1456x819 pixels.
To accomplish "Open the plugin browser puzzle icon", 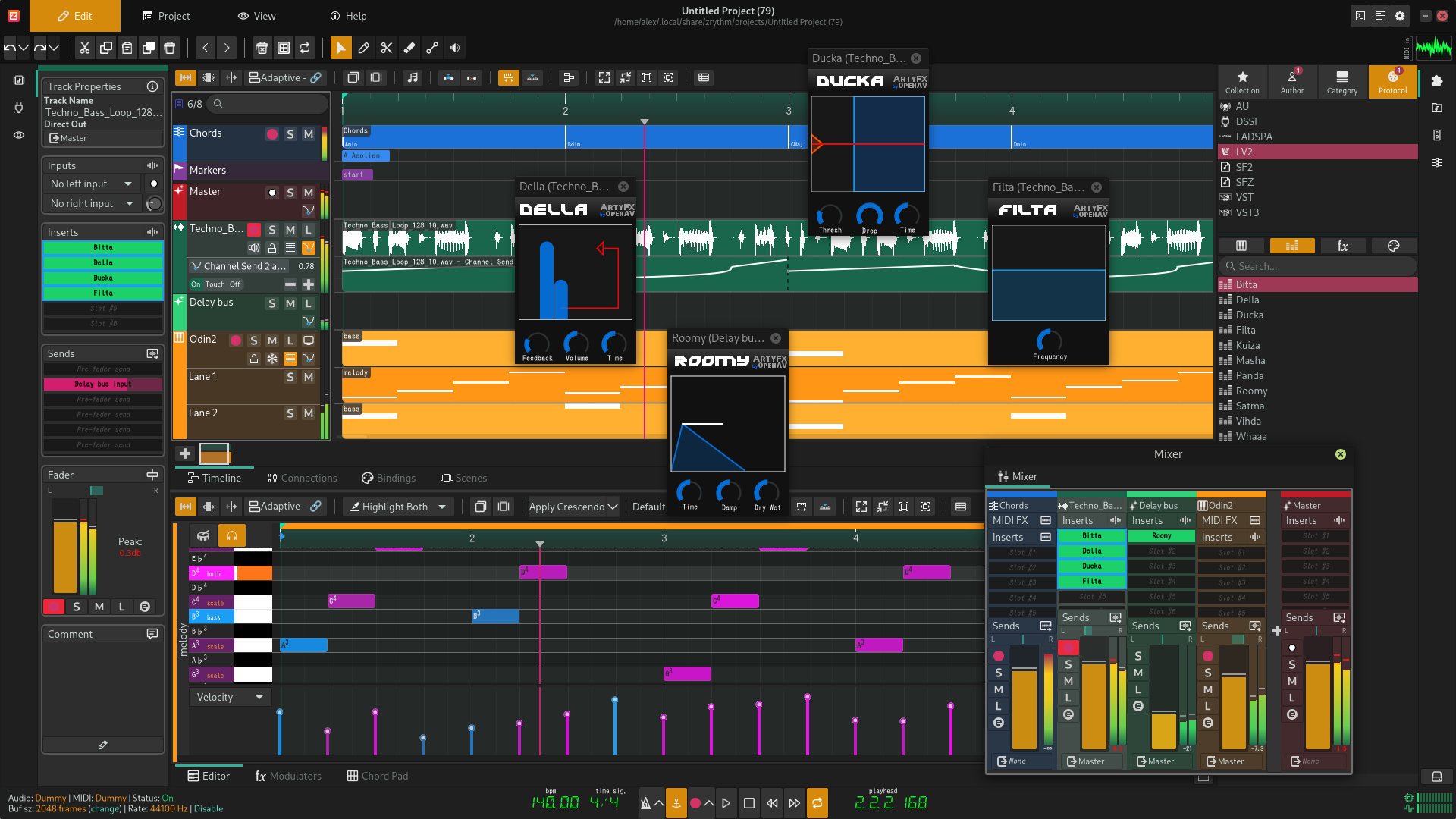I will click(1437, 80).
